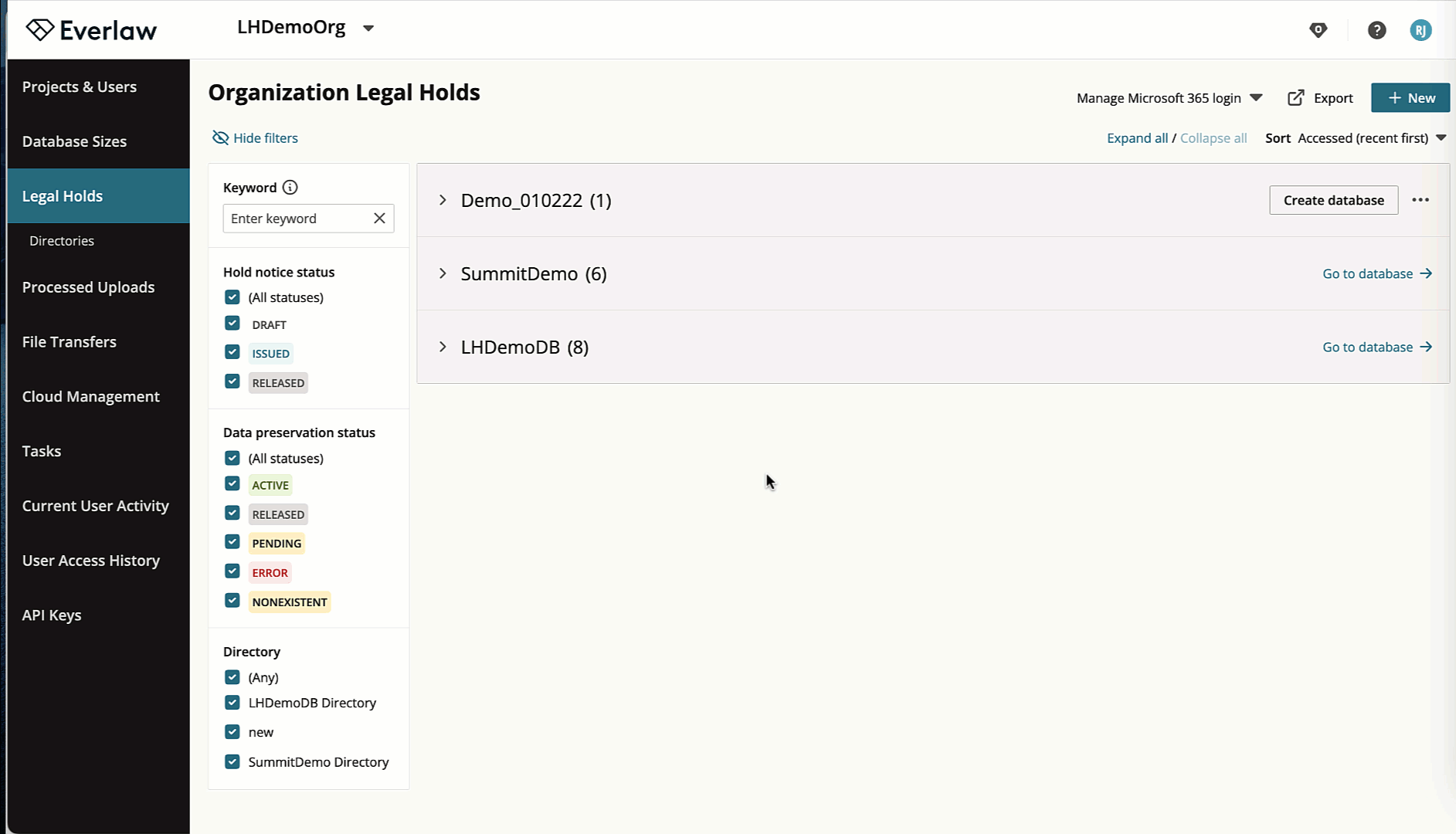The height and width of the screenshot is (834, 1456).
Task: Go to database for SummitDemo
Action: click(x=1377, y=273)
